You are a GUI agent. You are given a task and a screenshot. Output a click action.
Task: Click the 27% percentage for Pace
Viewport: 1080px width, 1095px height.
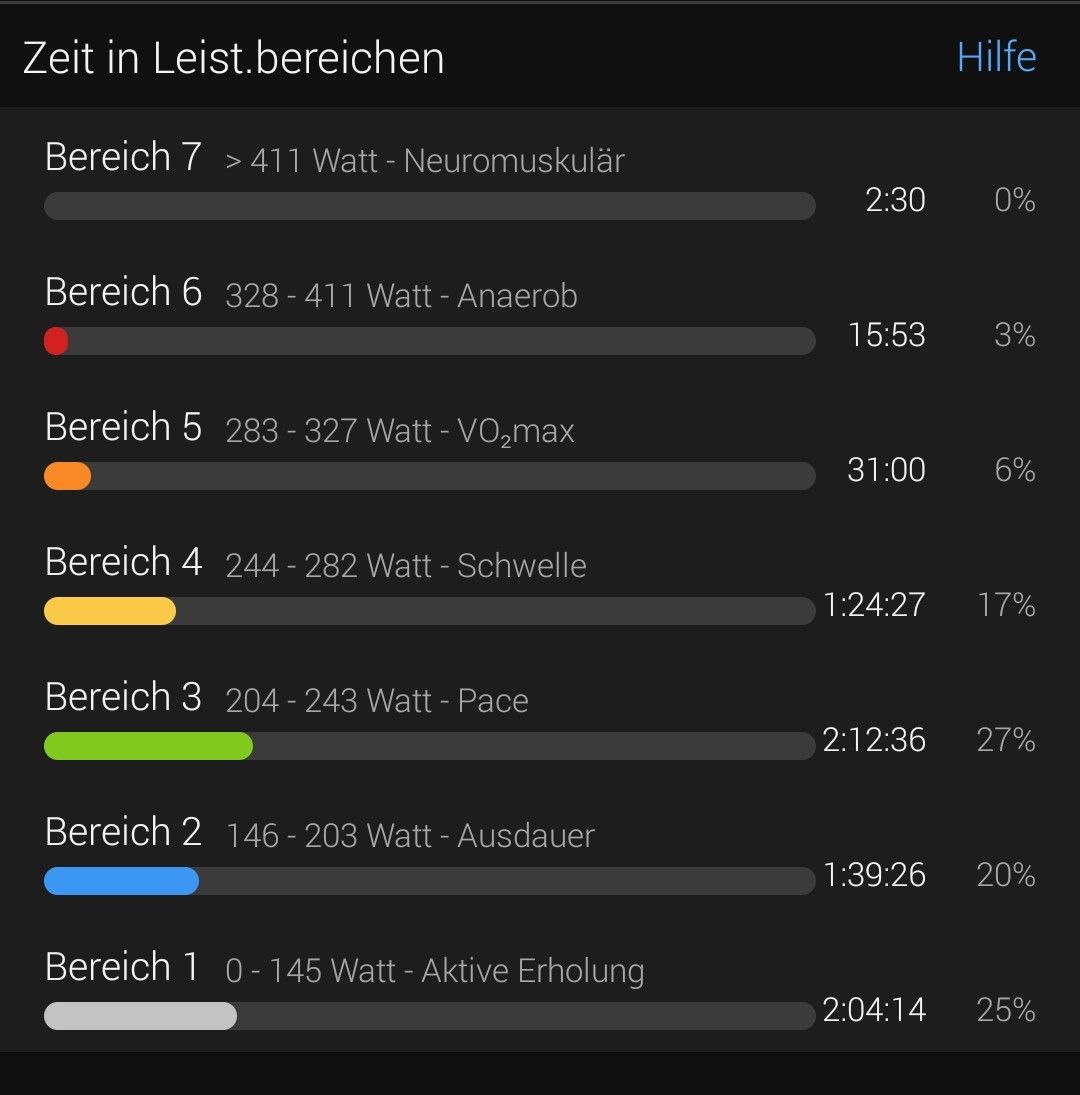pos(1005,740)
